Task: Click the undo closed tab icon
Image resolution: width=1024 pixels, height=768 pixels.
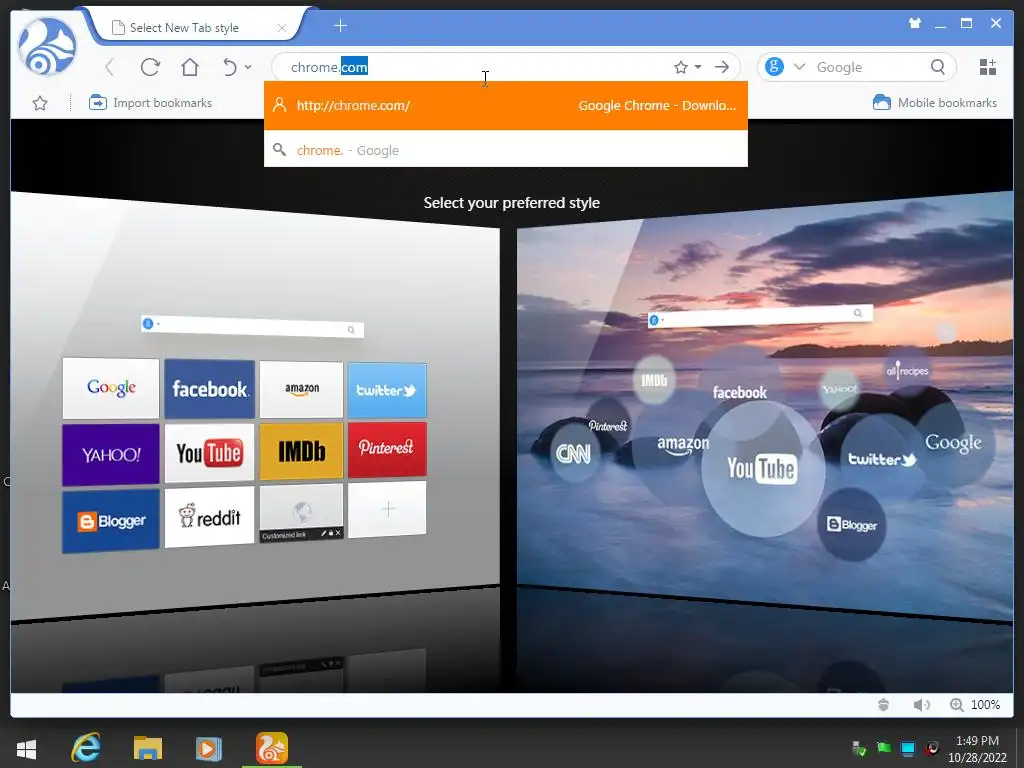Action: pos(230,67)
